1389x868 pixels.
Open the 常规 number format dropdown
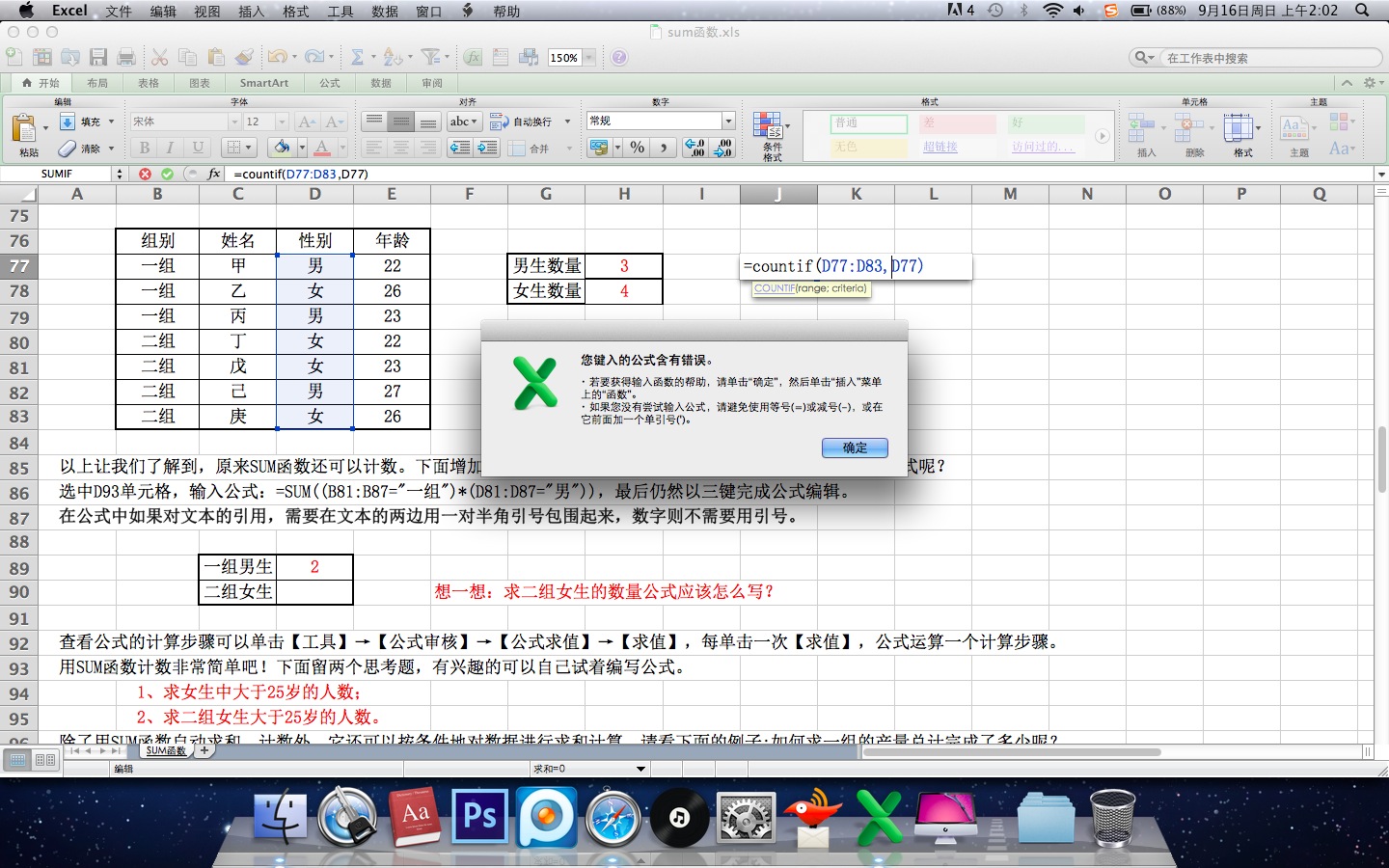pyautogui.click(x=728, y=121)
